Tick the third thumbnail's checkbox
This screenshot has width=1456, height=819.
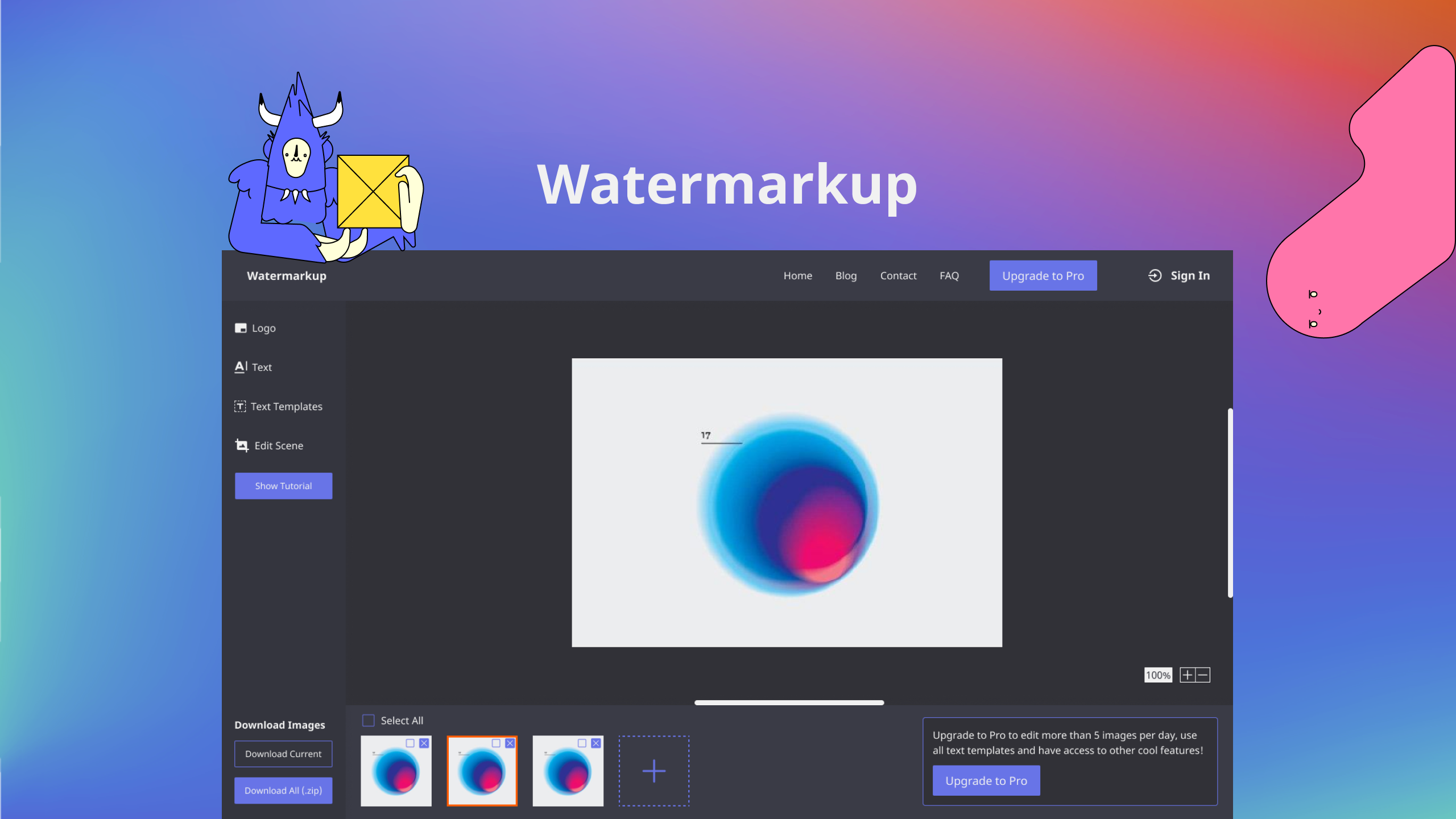pos(581,743)
